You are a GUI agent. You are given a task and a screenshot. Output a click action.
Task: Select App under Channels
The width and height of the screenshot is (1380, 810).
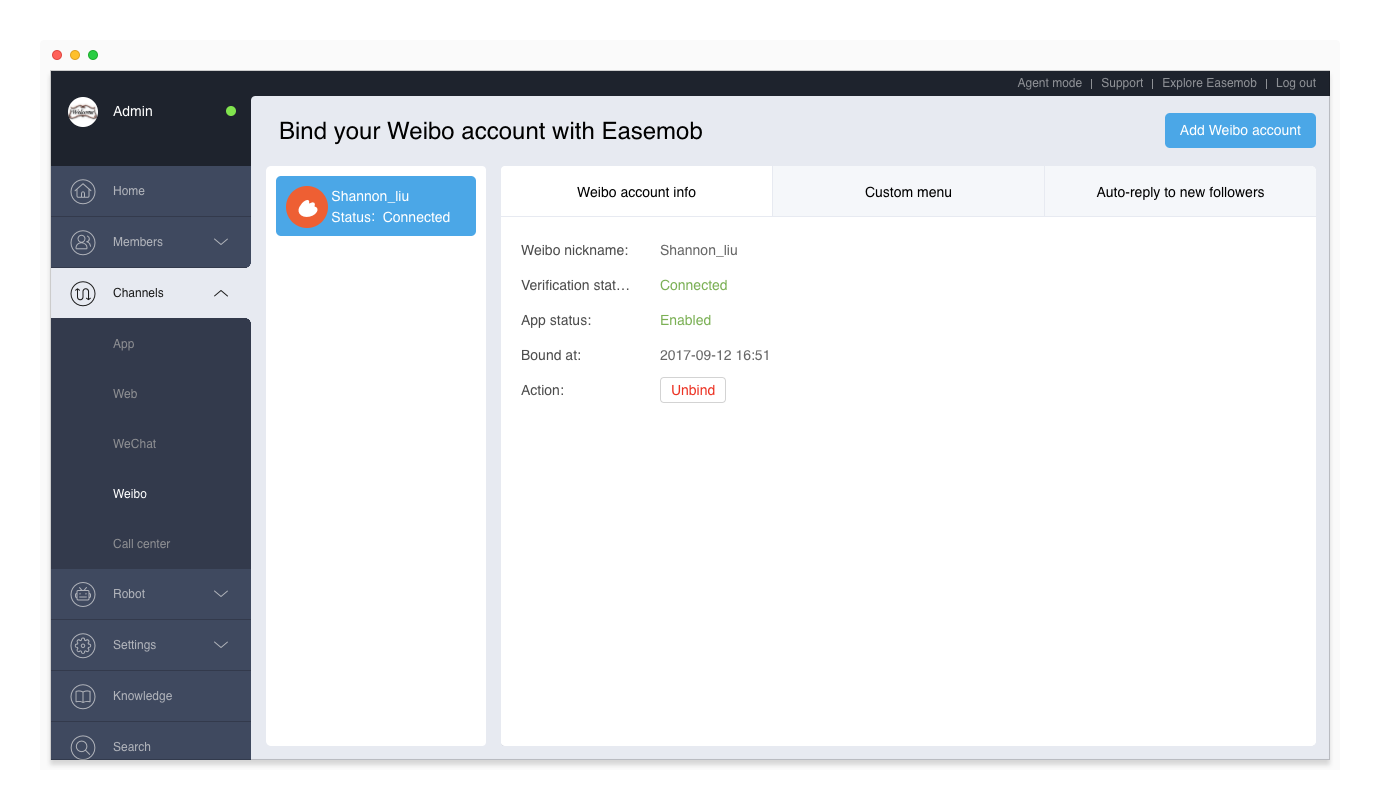click(124, 344)
